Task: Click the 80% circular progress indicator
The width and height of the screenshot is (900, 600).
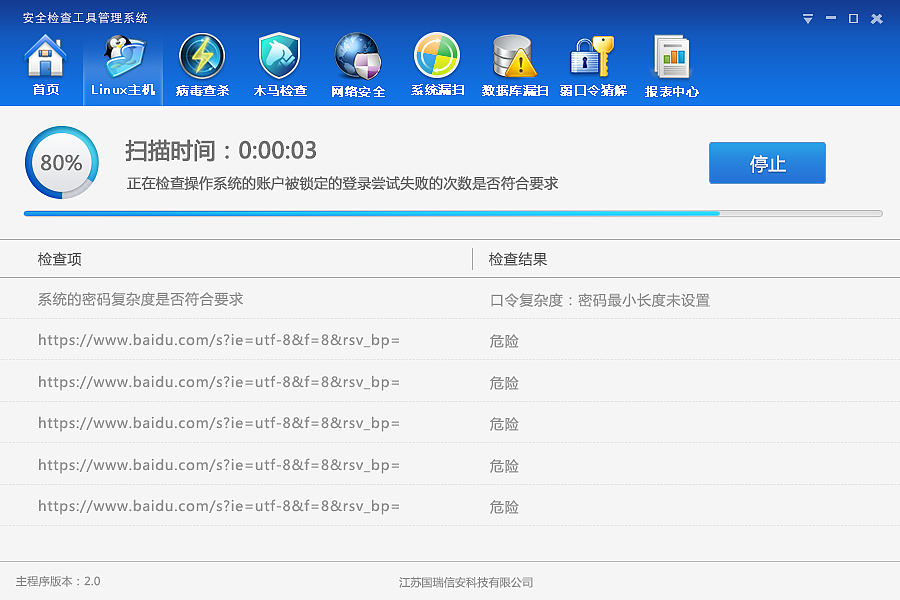Action: click(61, 162)
